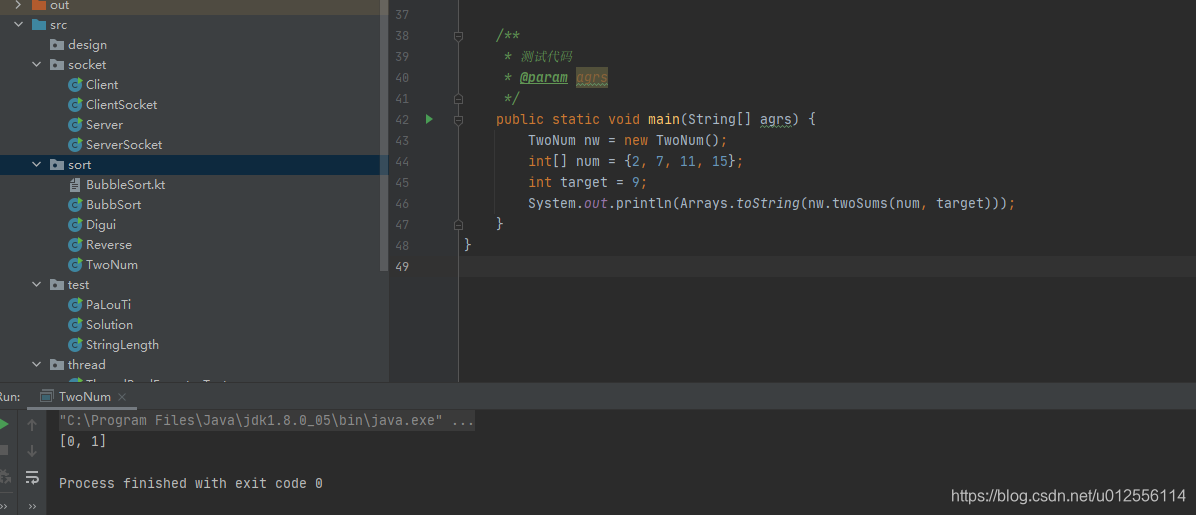Image resolution: width=1196 pixels, height=515 pixels.
Task: Click 'new TwoNum()' constructor call in code
Action: pos(672,140)
